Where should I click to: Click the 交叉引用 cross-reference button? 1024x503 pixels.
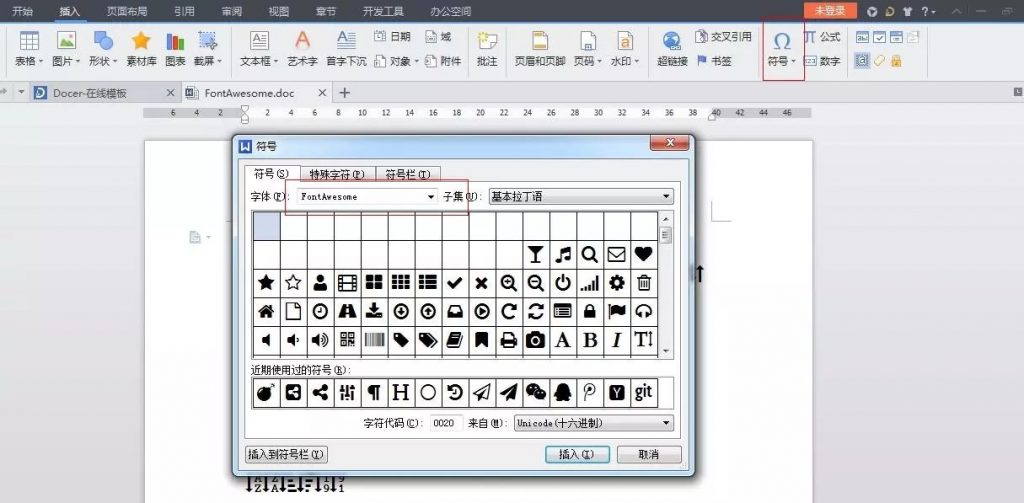coord(724,37)
